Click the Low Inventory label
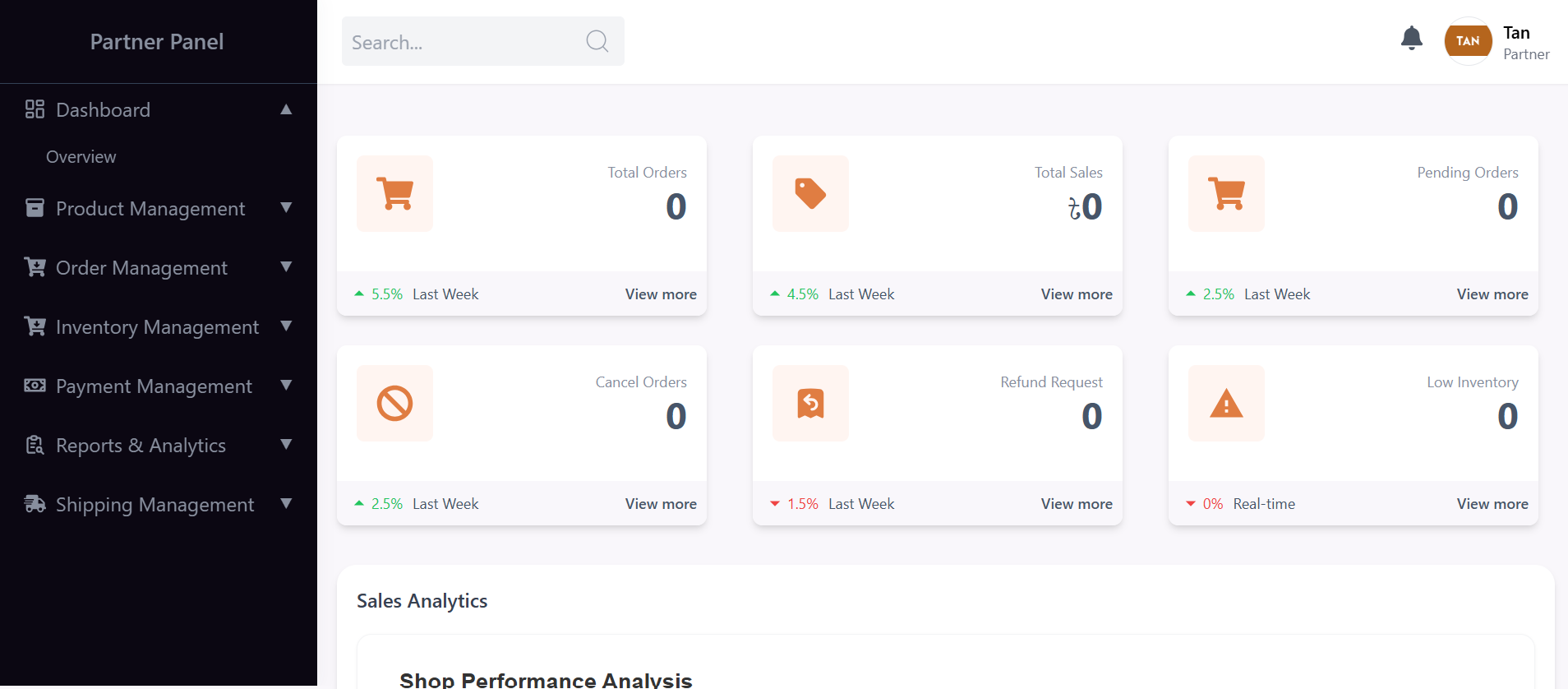 coord(1473,382)
